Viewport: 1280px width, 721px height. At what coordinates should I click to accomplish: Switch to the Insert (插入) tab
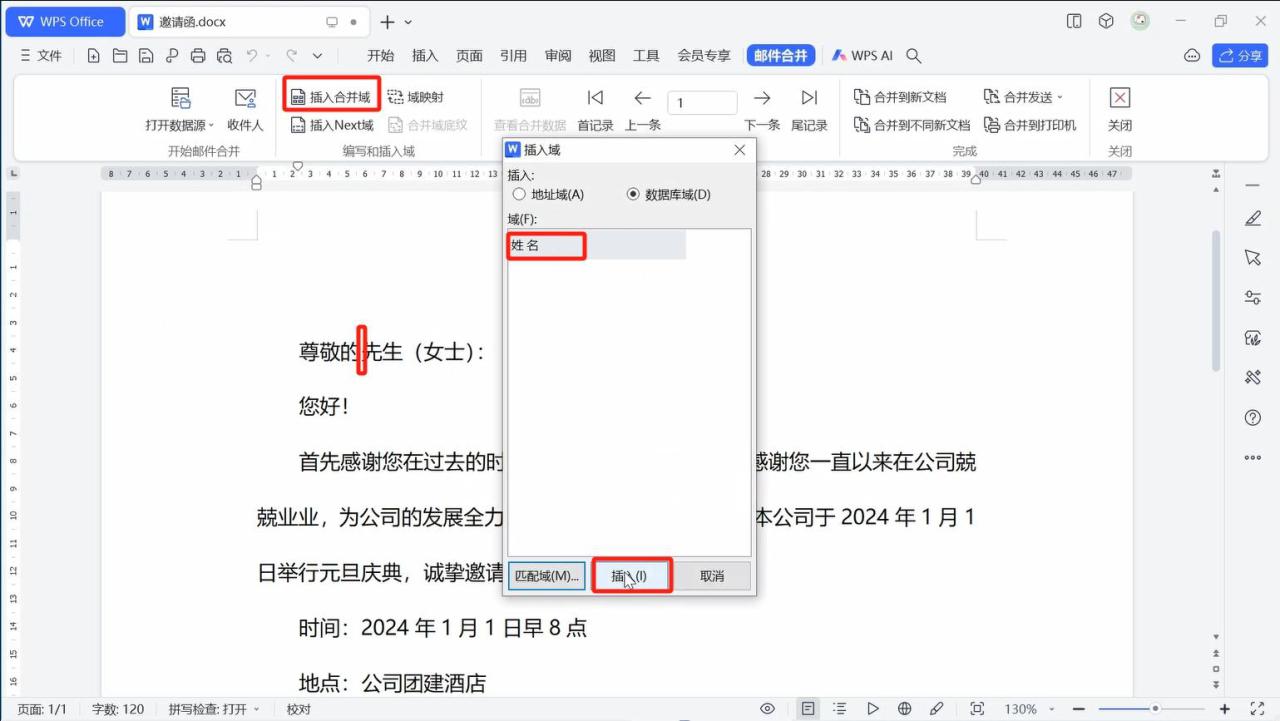tap(425, 56)
